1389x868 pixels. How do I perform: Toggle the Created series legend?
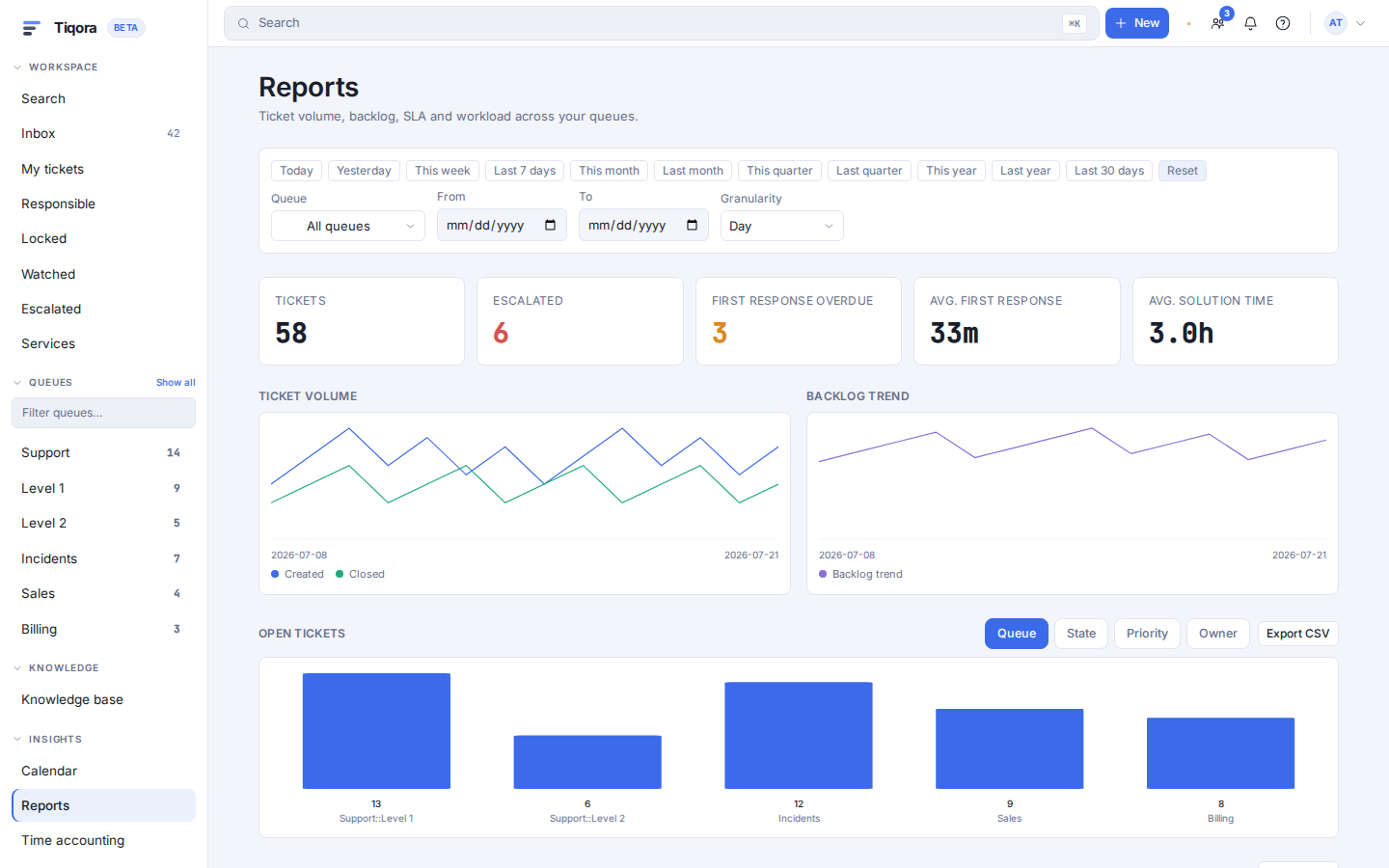[x=297, y=574]
